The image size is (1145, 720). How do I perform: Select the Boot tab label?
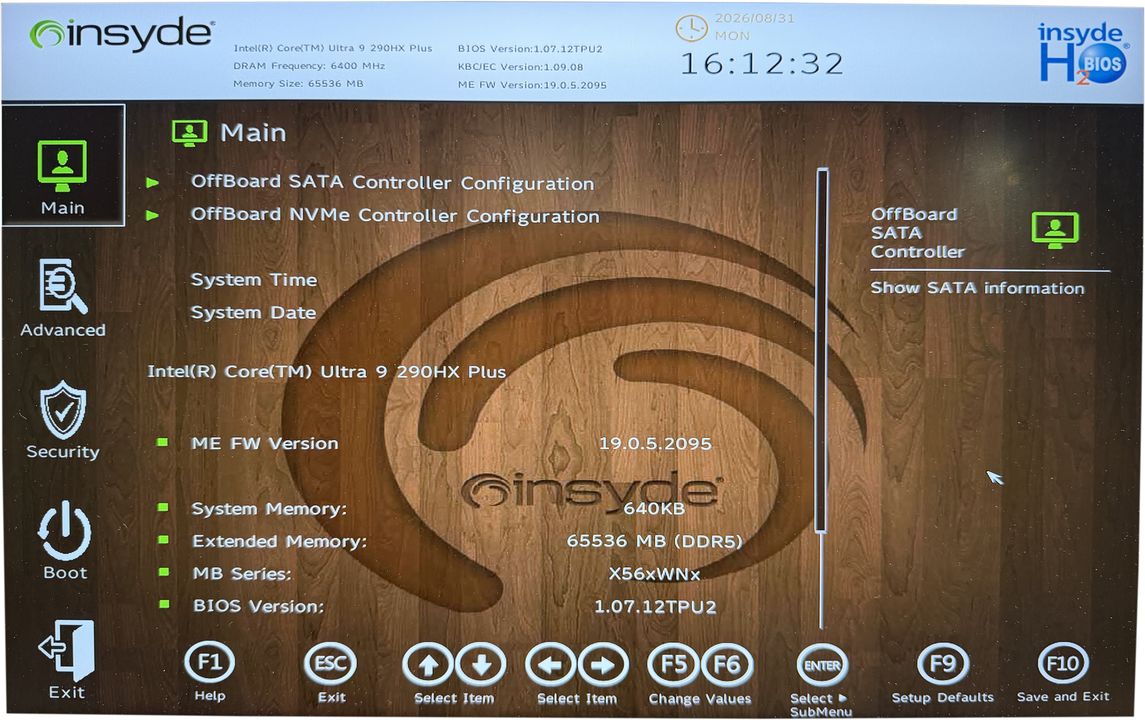point(65,573)
